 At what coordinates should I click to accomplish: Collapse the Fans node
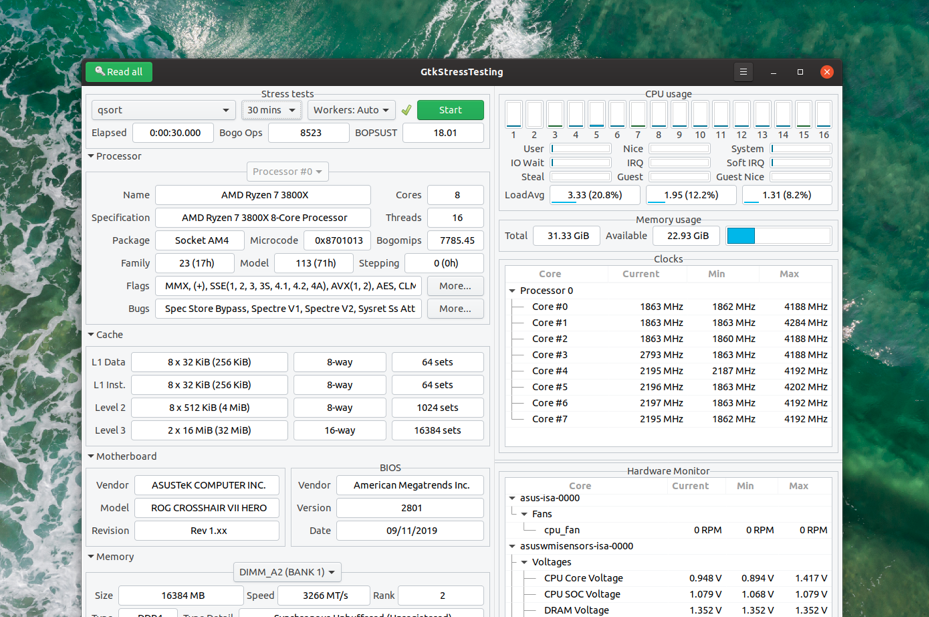pos(524,514)
